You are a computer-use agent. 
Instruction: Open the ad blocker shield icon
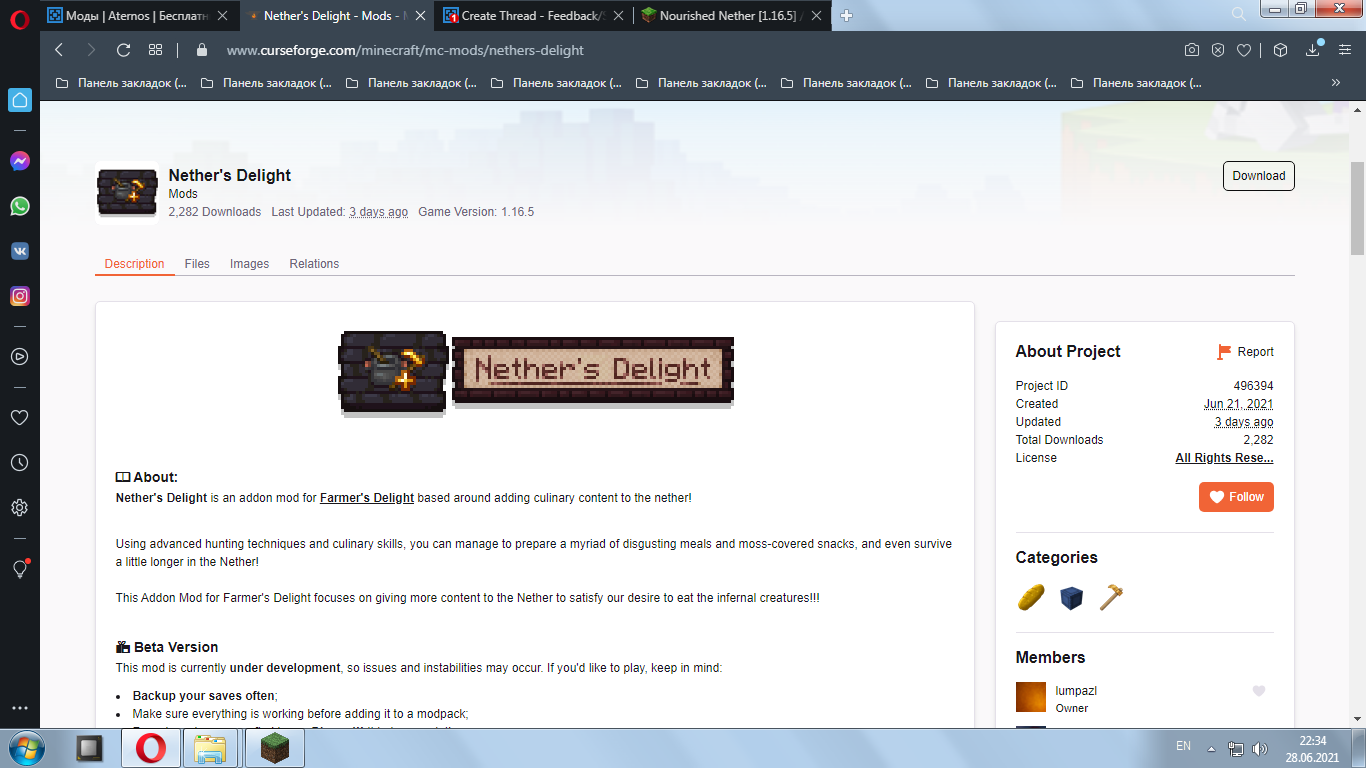pos(1218,50)
